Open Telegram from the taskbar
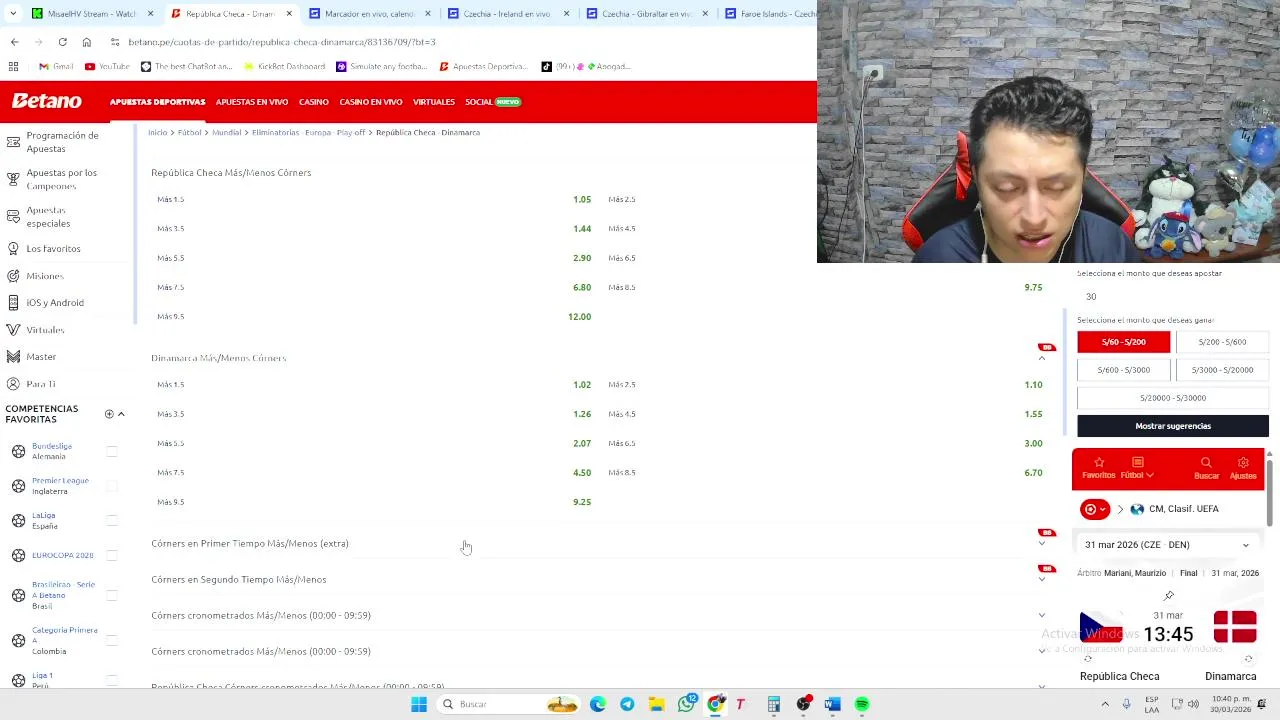1280x720 pixels. click(x=627, y=704)
